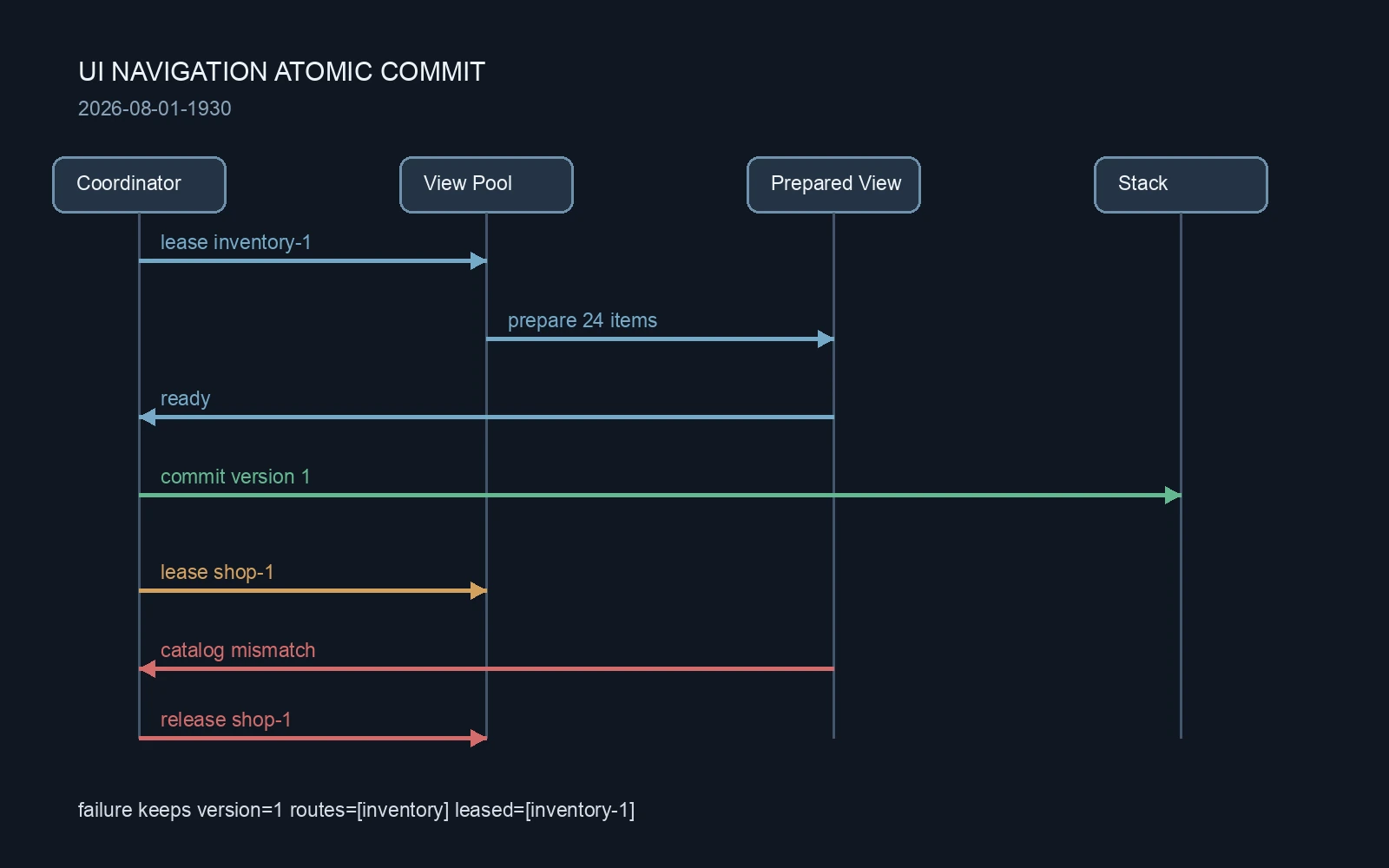Select the Coordinator participant box
Image resolution: width=1389 pixels, height=868 pixels.
[x=139, y=185]
